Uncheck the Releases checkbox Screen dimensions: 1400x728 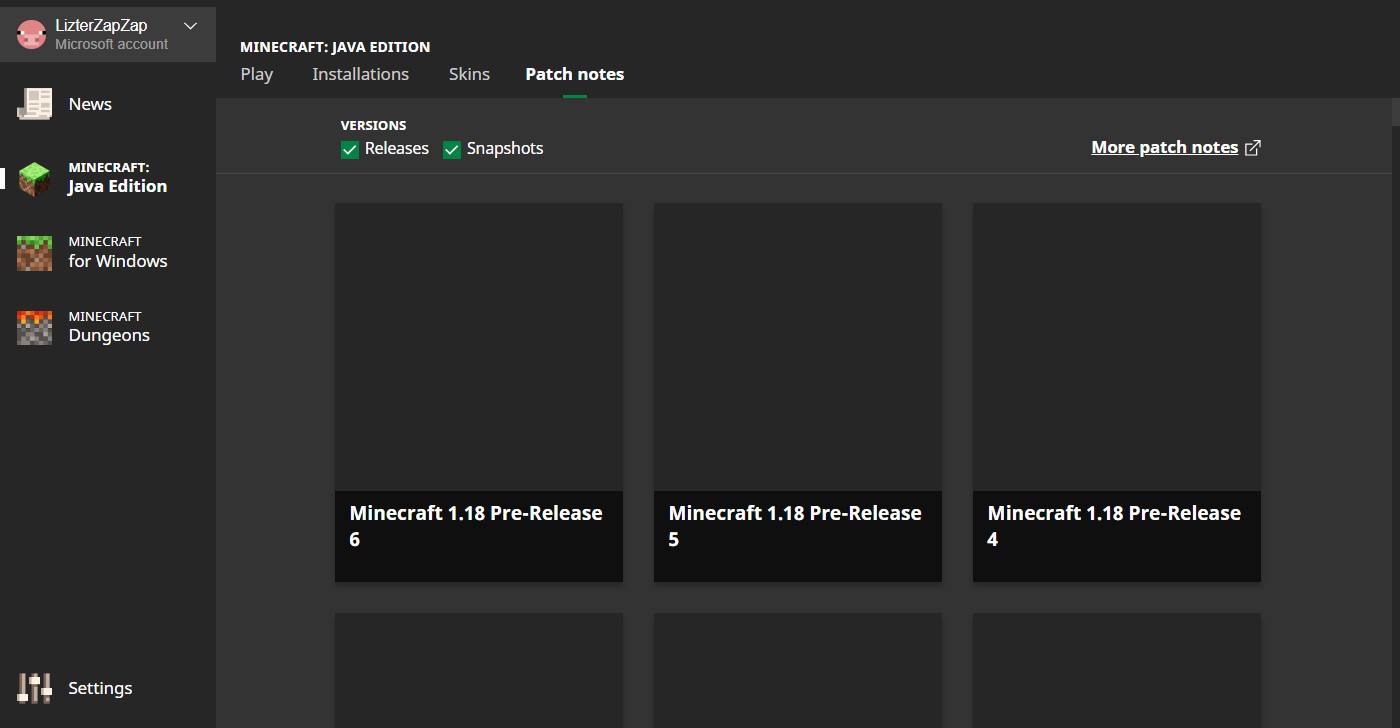point(350,149)
